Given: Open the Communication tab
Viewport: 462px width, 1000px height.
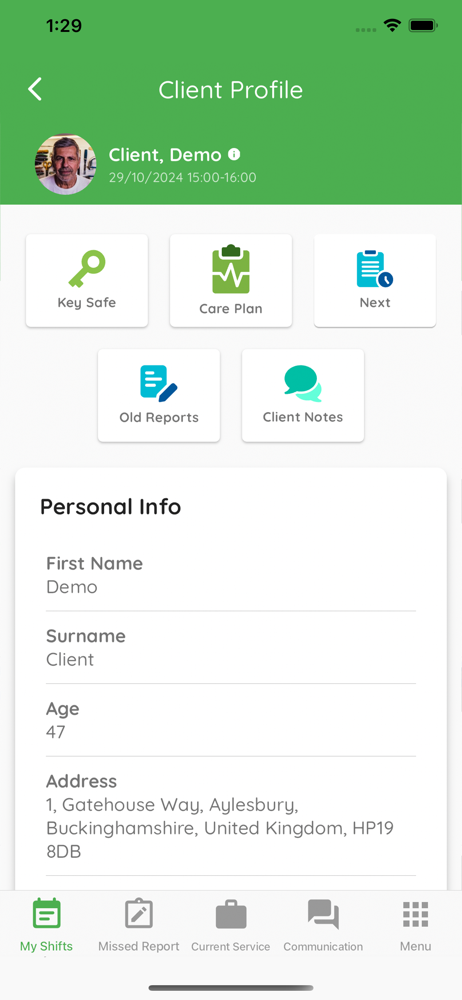Looking at the screenshot, I should coord(323,925).
